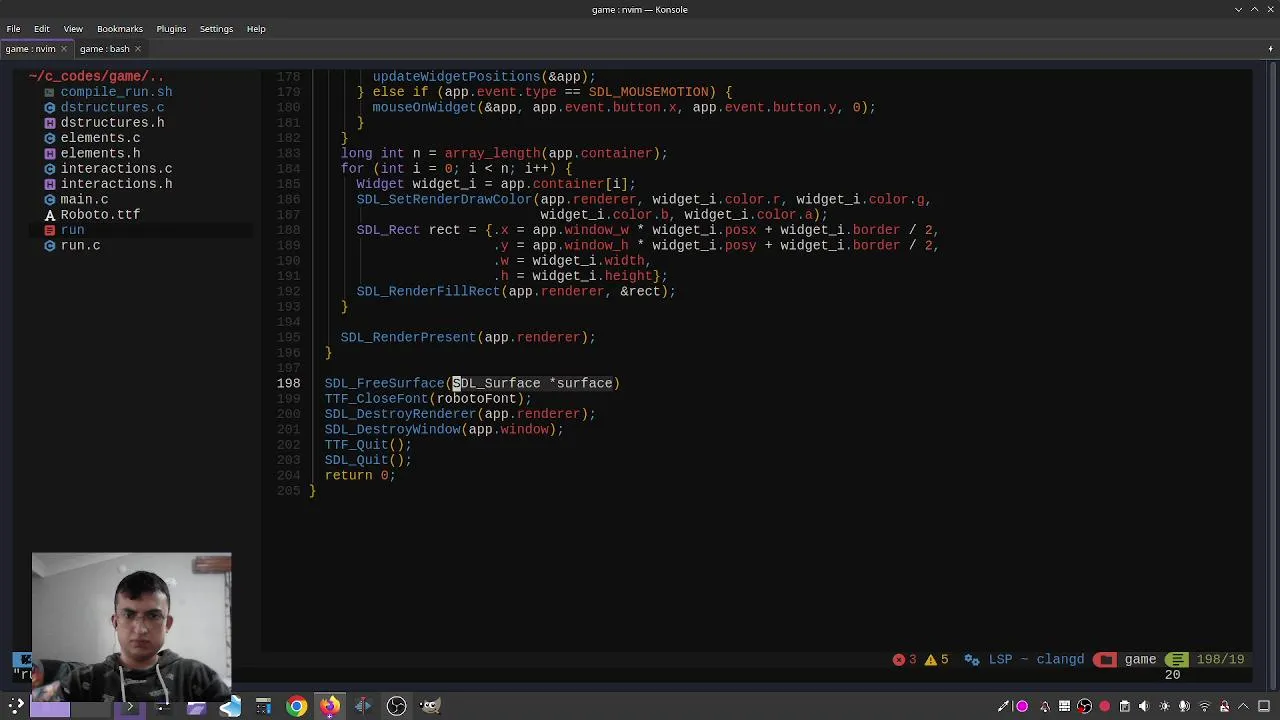
Task: Click the LSP gears icon
Action: tap(970, 659)
